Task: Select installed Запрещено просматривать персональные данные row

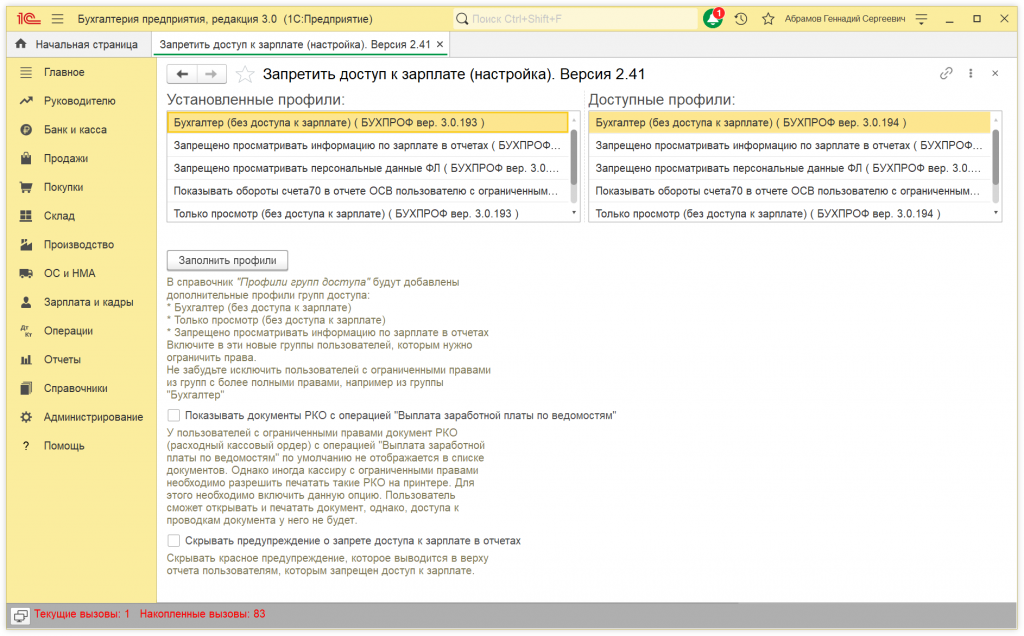Action: (368, 168)
